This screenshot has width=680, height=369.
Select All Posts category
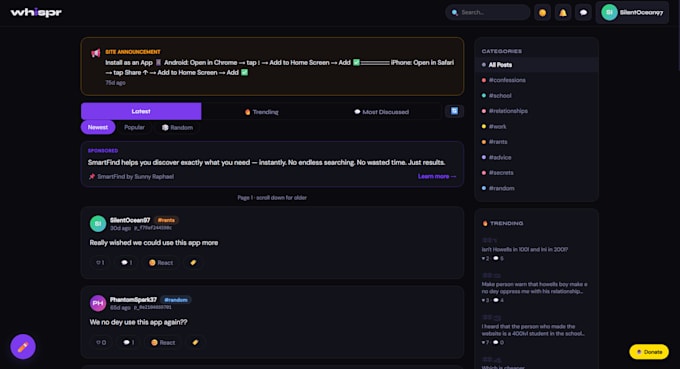(536, 65)
